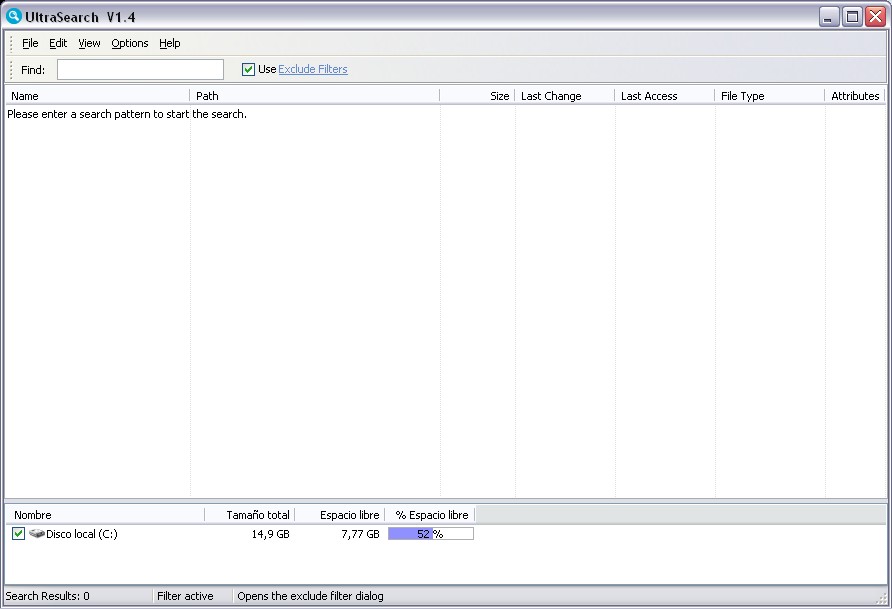The image size is (892, 609).
Task: Focus the Find search input field
Action: 140,69
